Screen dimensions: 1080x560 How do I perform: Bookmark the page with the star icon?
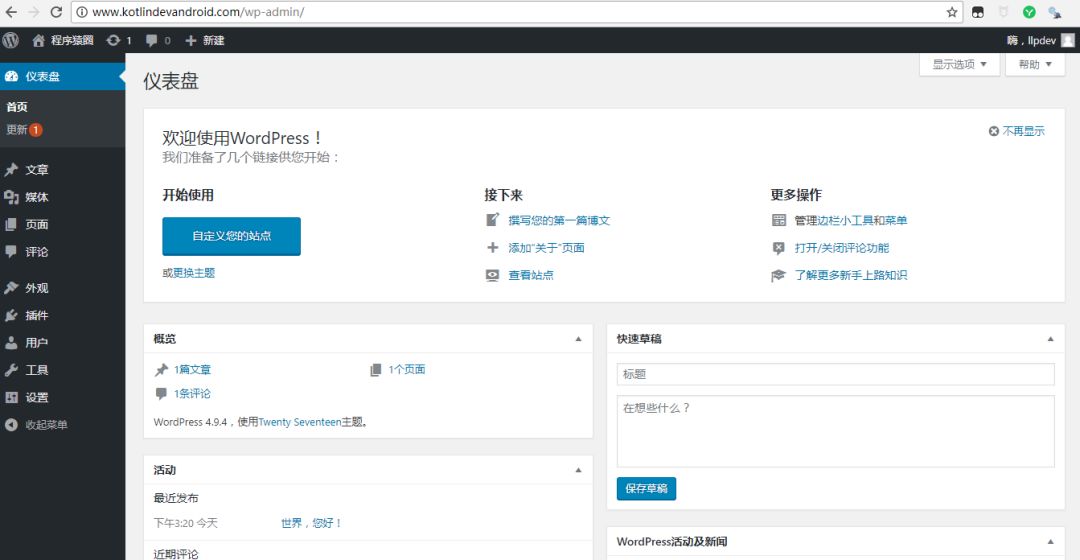[x=952, y=12]
